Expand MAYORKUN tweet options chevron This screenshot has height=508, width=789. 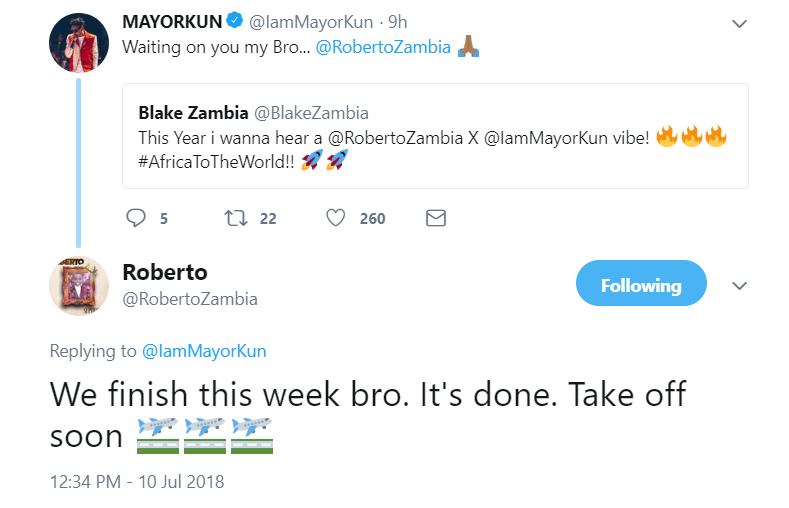[739, 22]
